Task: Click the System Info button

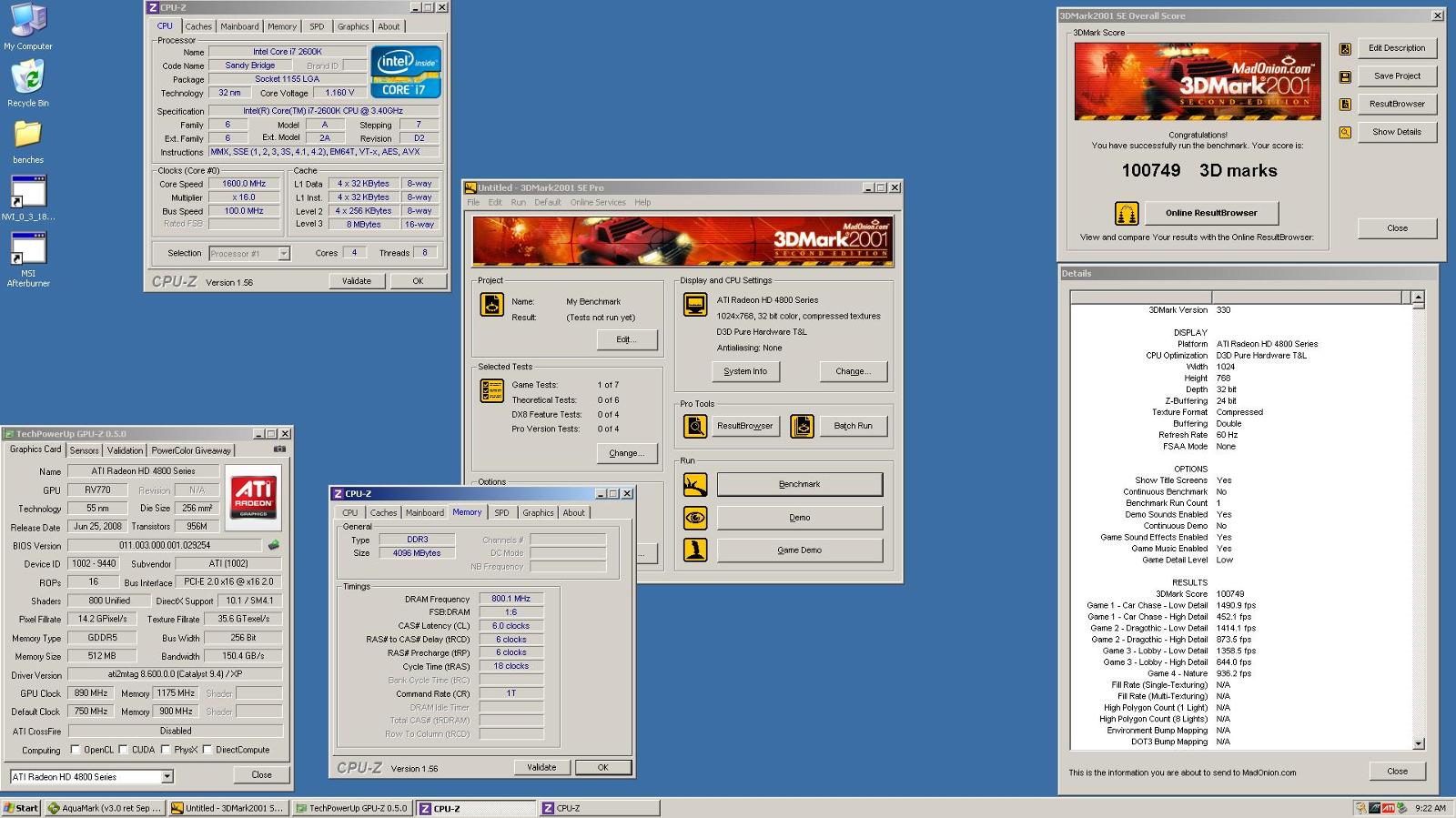Action: (745, 371)
